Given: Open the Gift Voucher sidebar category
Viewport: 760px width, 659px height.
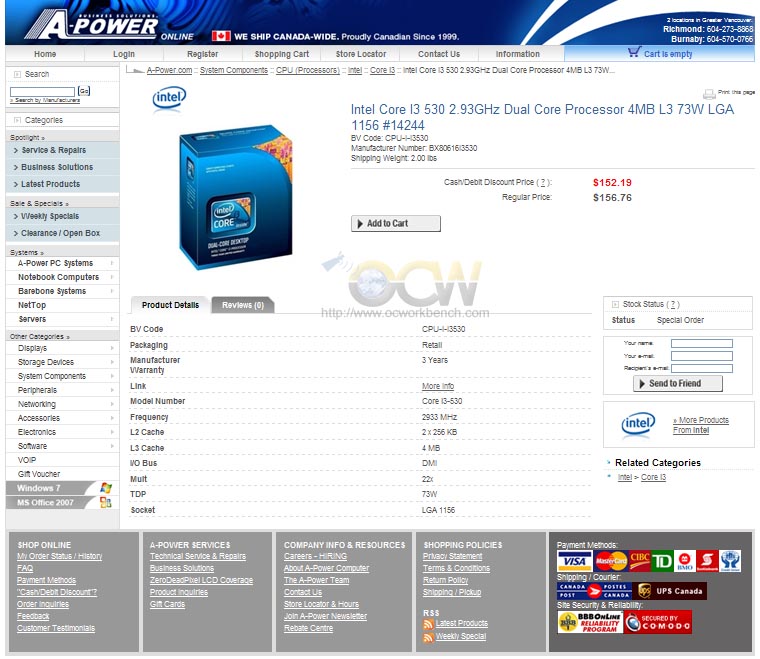Looking at the screenshot, I should (39, 474).
